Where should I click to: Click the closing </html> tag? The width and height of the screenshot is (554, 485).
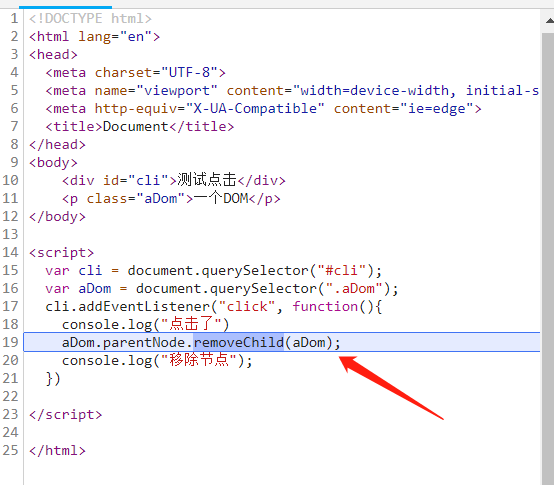click(x=57, y=450)
